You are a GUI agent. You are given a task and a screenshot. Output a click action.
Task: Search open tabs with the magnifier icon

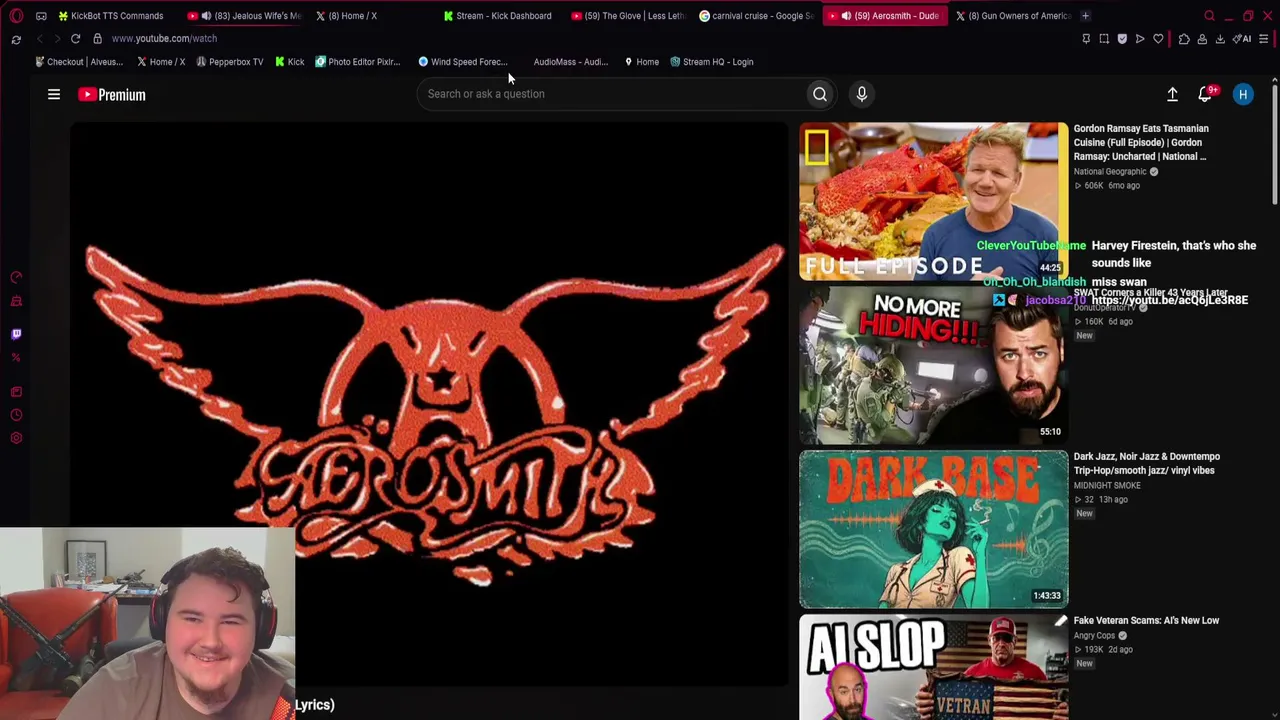coord(1209,16)
